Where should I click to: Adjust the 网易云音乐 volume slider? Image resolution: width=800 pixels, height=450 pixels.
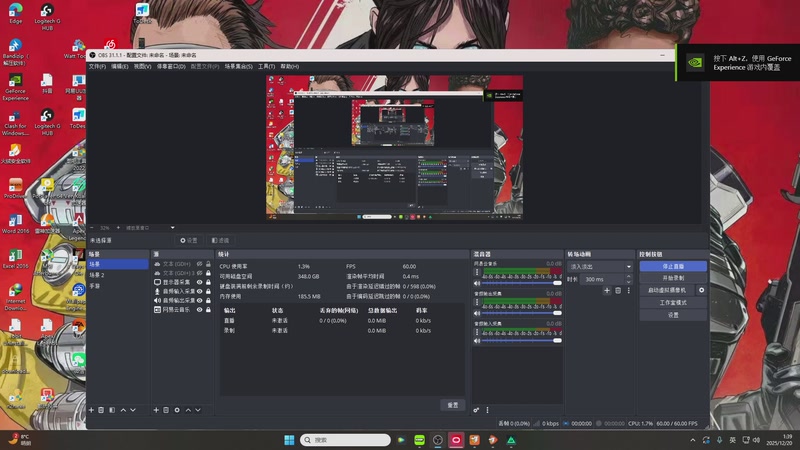pos(521,283)
